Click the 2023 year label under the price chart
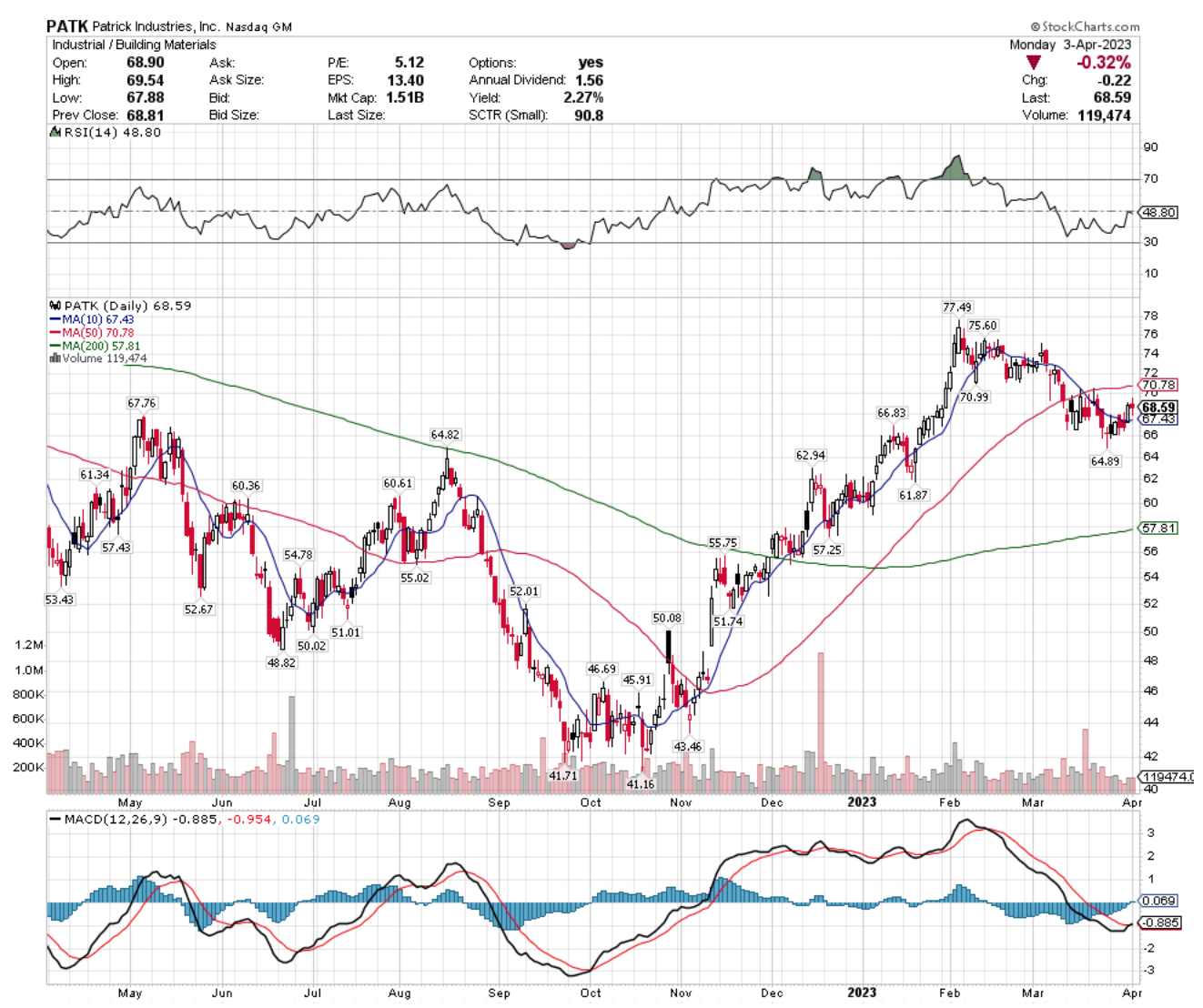The height and width of the screenshot is (1008, 1203). [862, 801]
